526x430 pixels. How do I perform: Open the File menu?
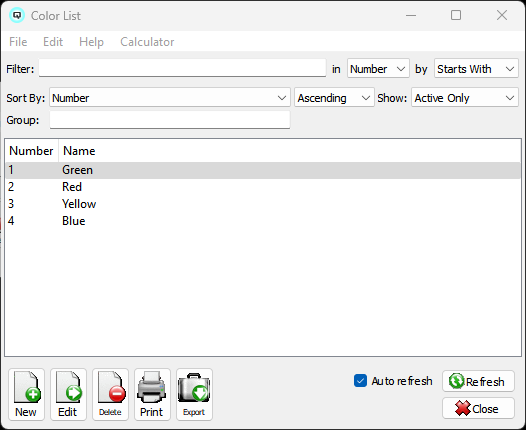(x=18, y=42)
